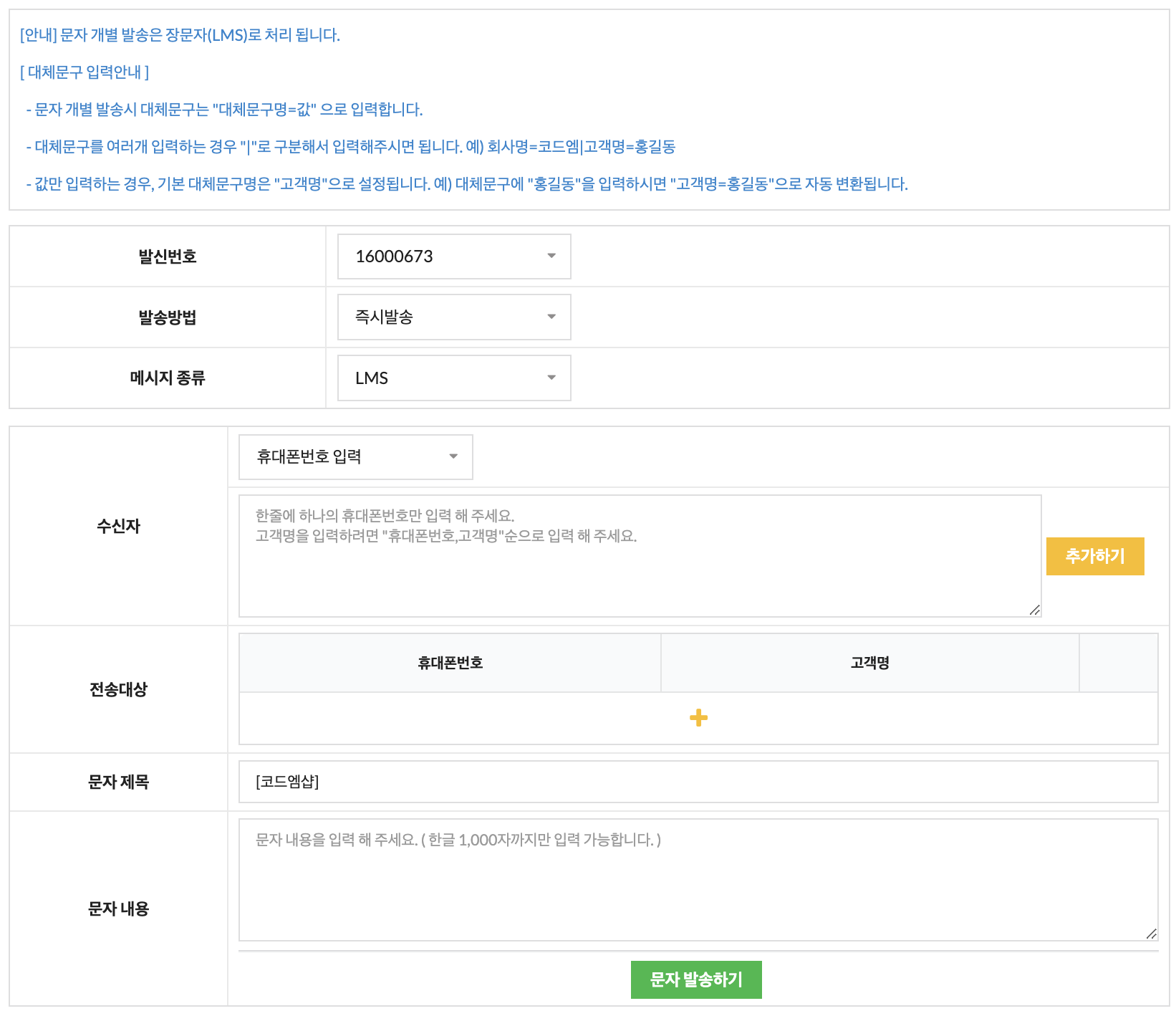Click the resize handle of 문자 내용 textarea

1152,934
